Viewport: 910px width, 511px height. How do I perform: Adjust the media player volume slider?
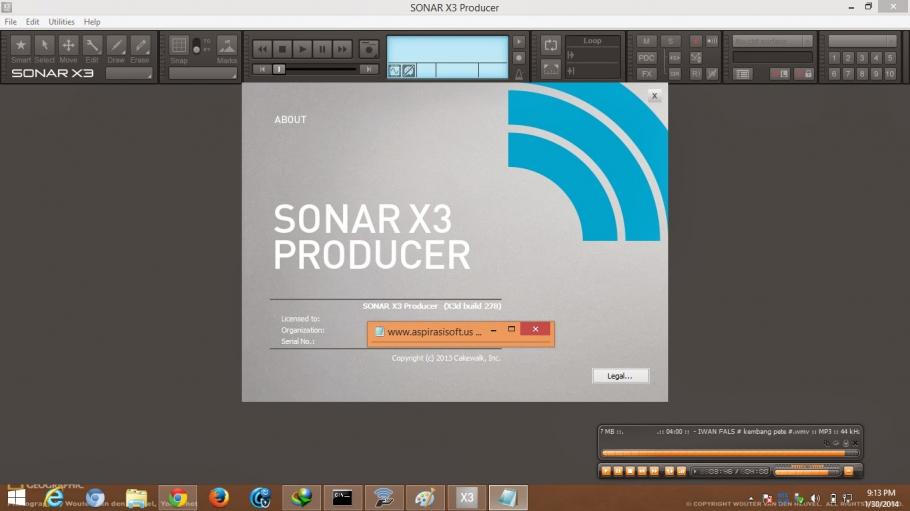click(807, 472)
